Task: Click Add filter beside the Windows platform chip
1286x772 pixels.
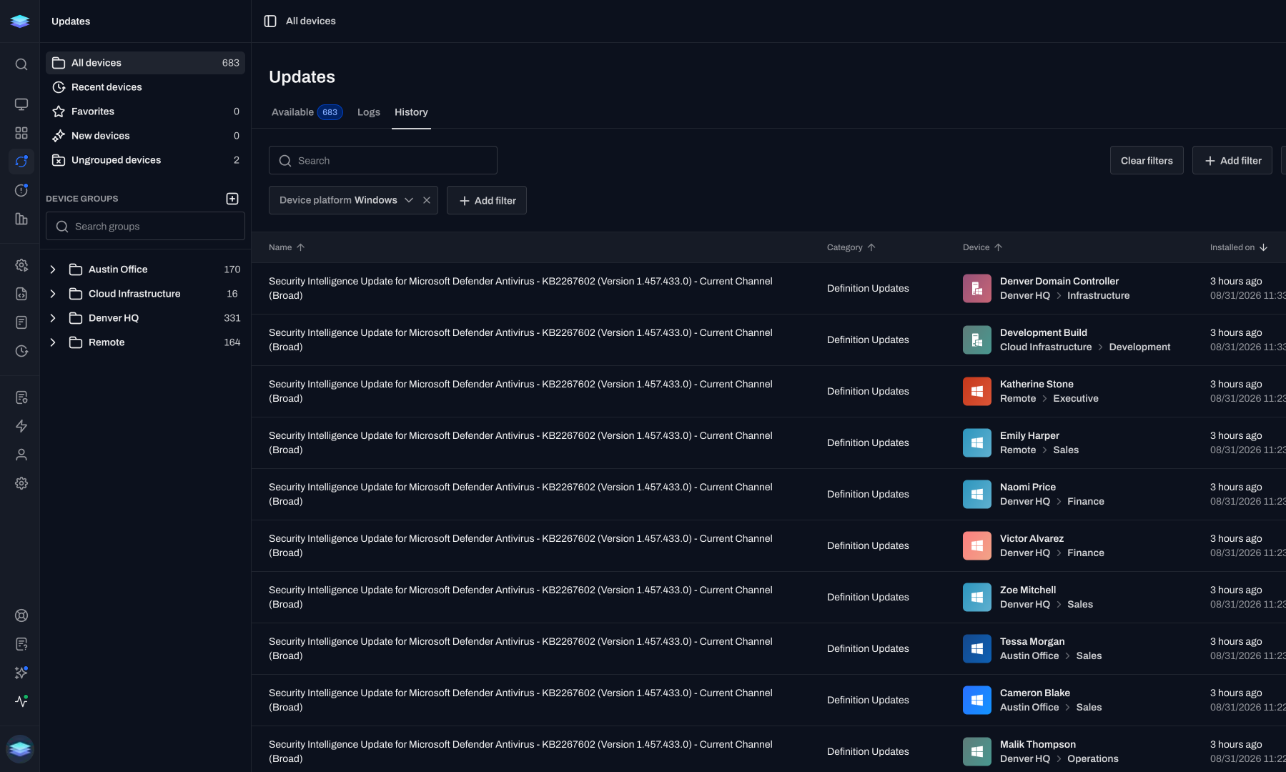Action: [487, 200]
